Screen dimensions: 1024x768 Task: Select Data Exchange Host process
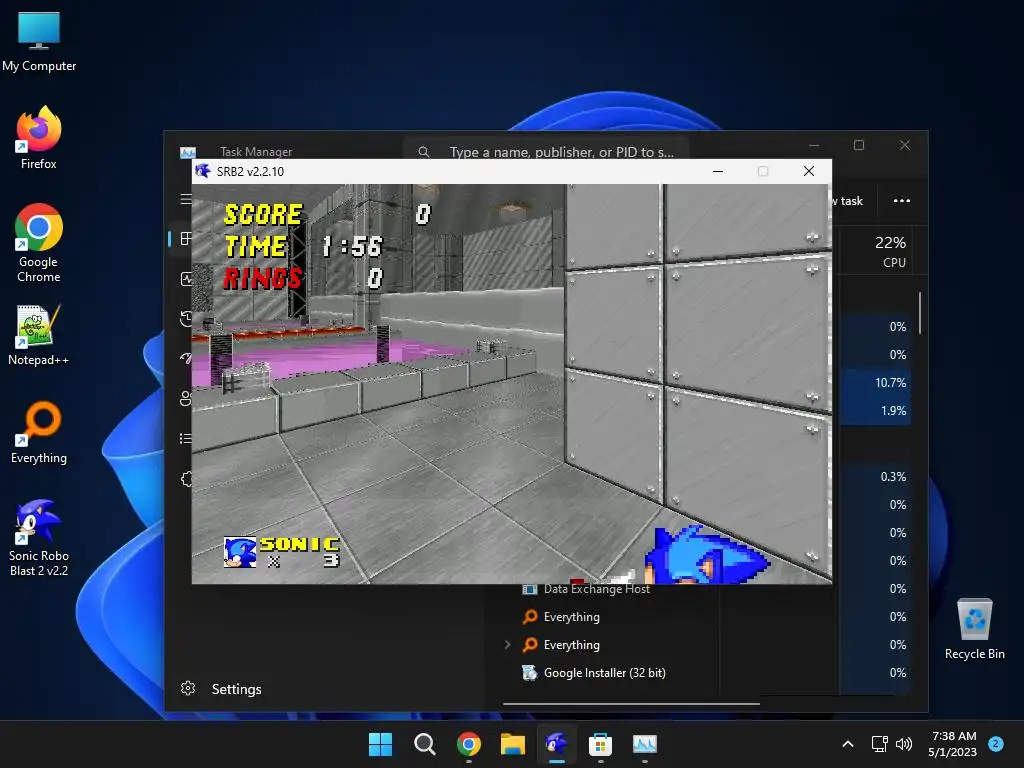point(596,589)
